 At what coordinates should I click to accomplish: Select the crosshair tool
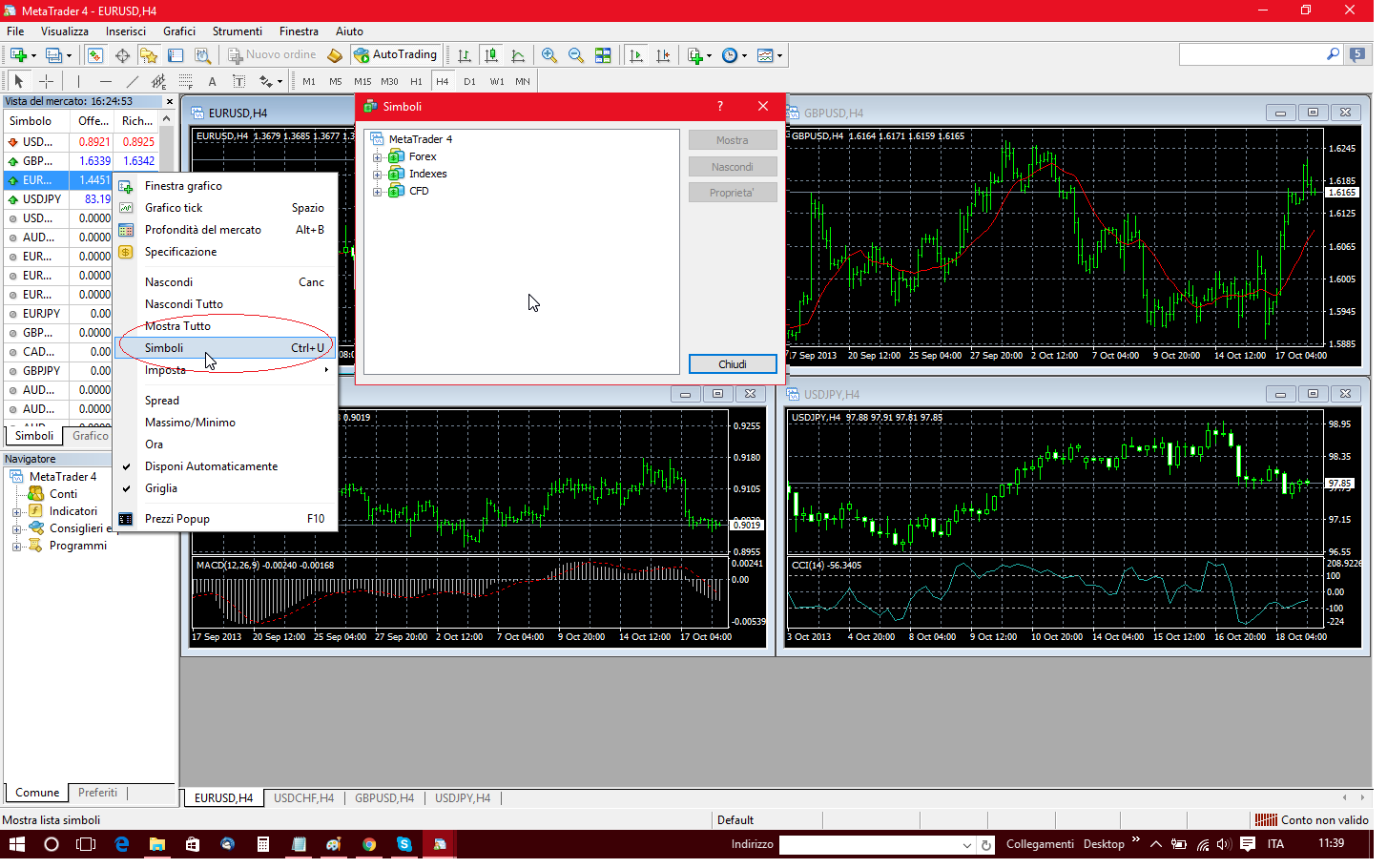click(46, 81)
